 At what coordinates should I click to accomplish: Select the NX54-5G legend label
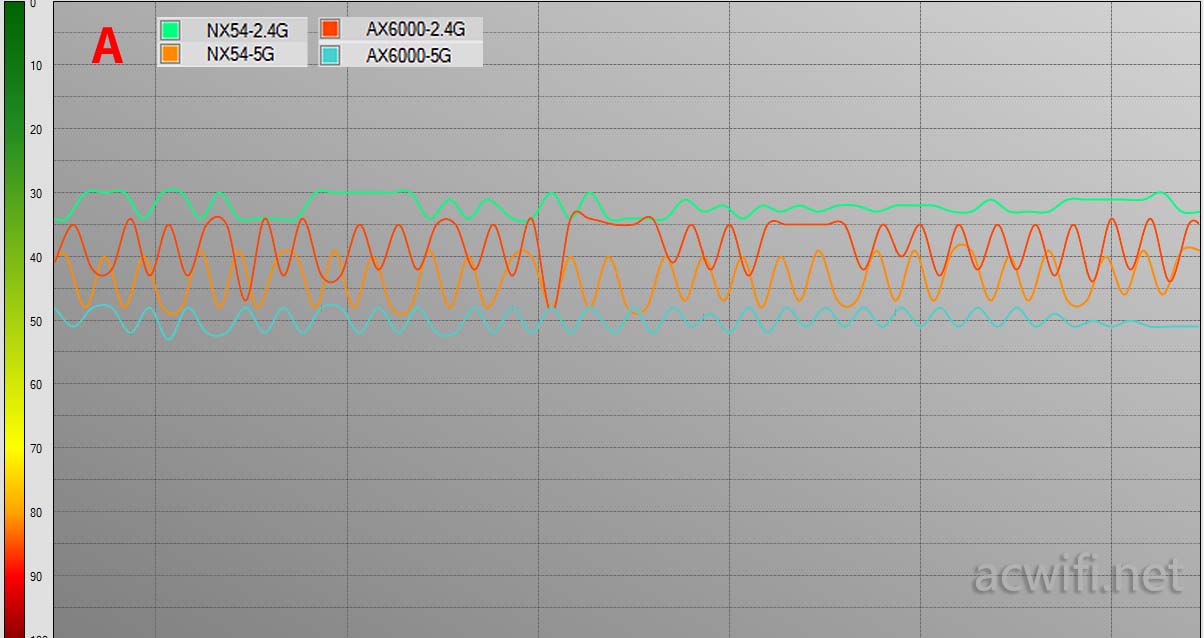(x=240, y=55)
